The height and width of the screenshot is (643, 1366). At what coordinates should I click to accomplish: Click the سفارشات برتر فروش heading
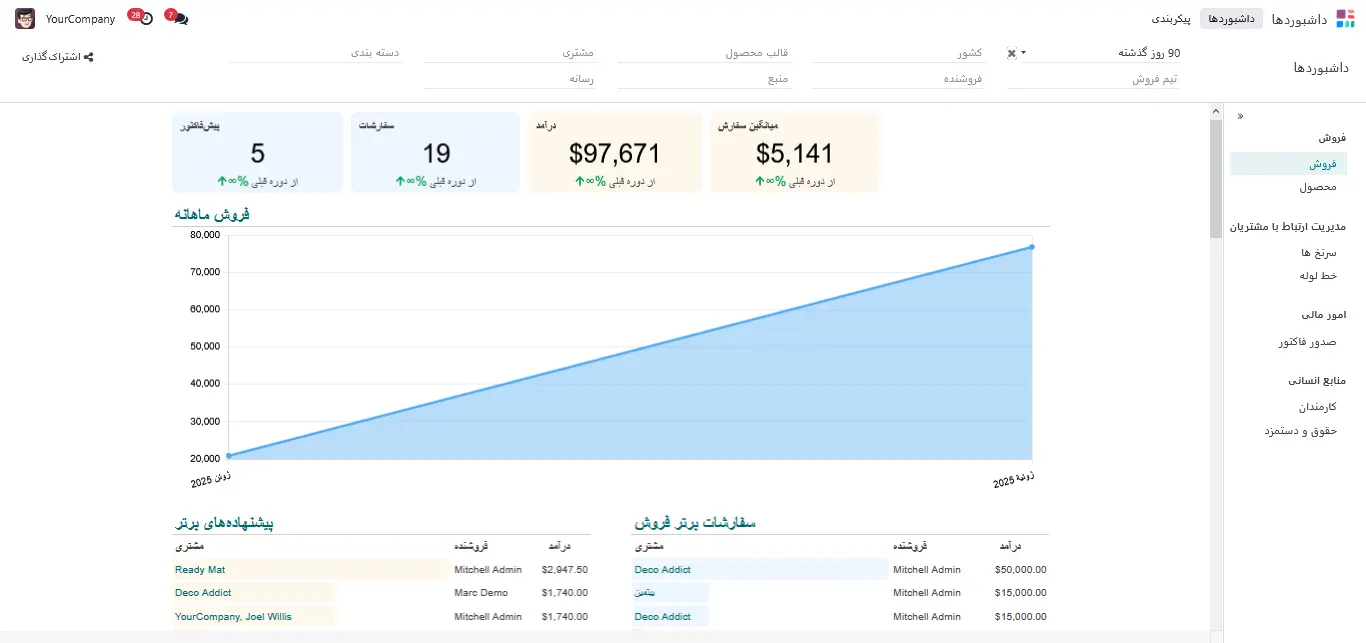pos(695,523)
